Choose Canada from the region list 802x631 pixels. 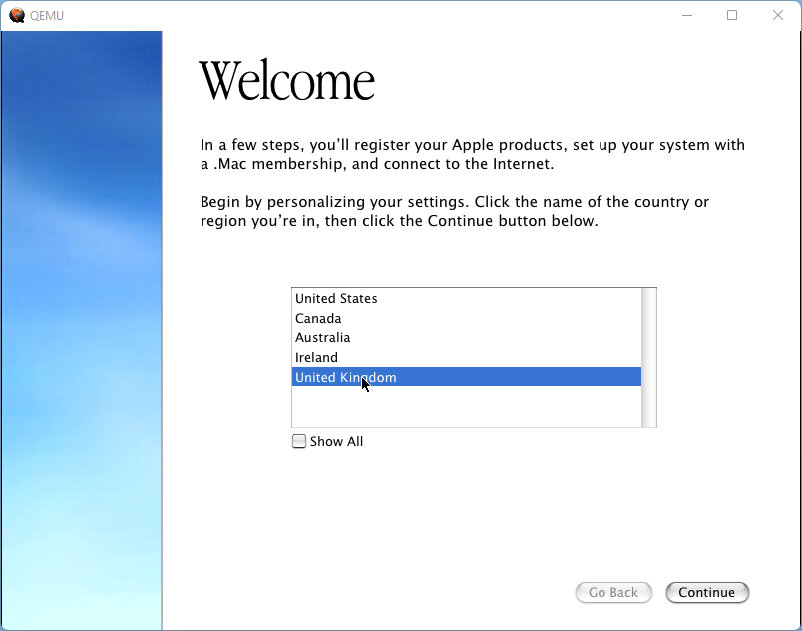[318, 318]
